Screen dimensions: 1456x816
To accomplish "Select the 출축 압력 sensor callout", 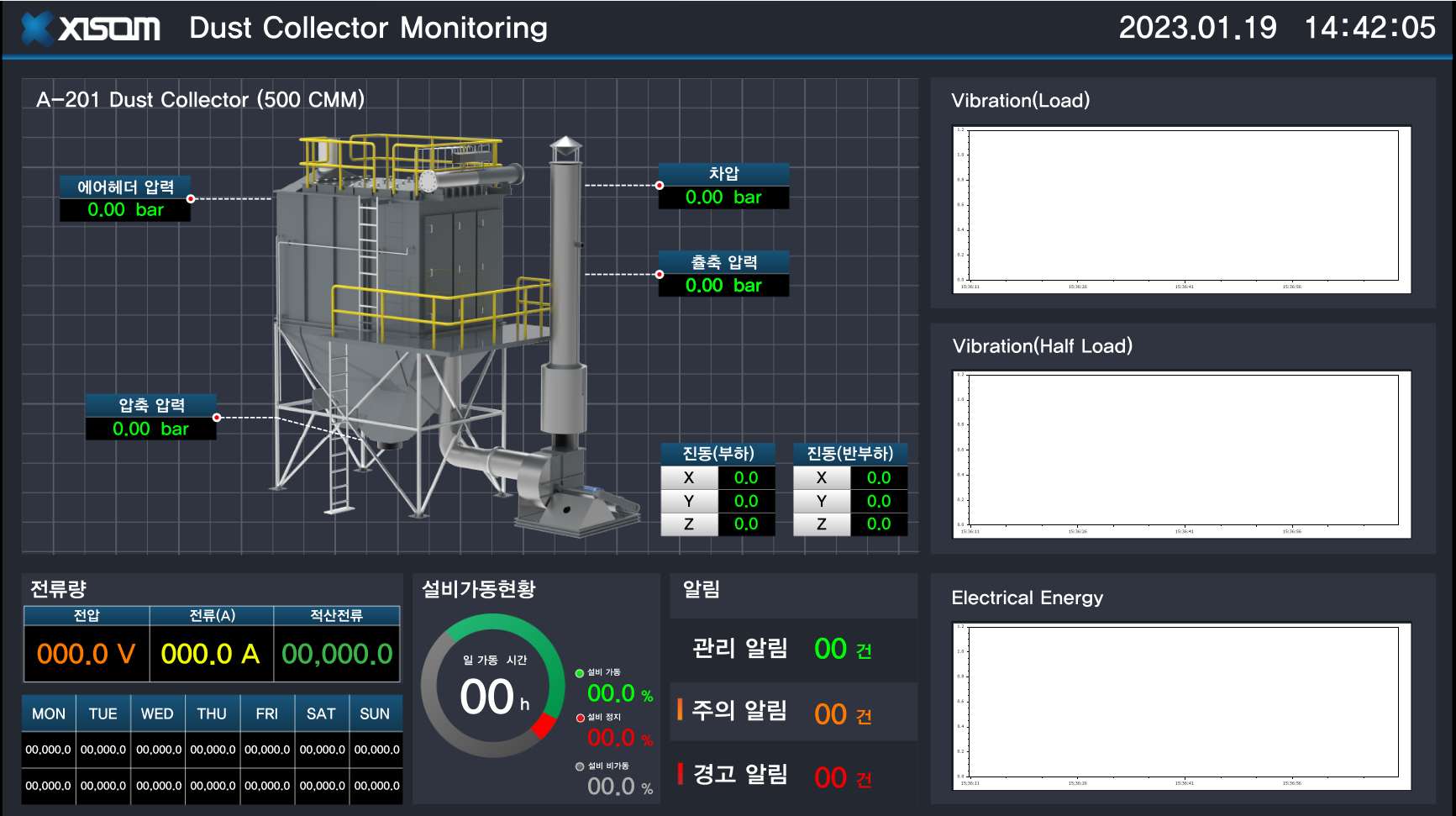I will tap(723, 262).
